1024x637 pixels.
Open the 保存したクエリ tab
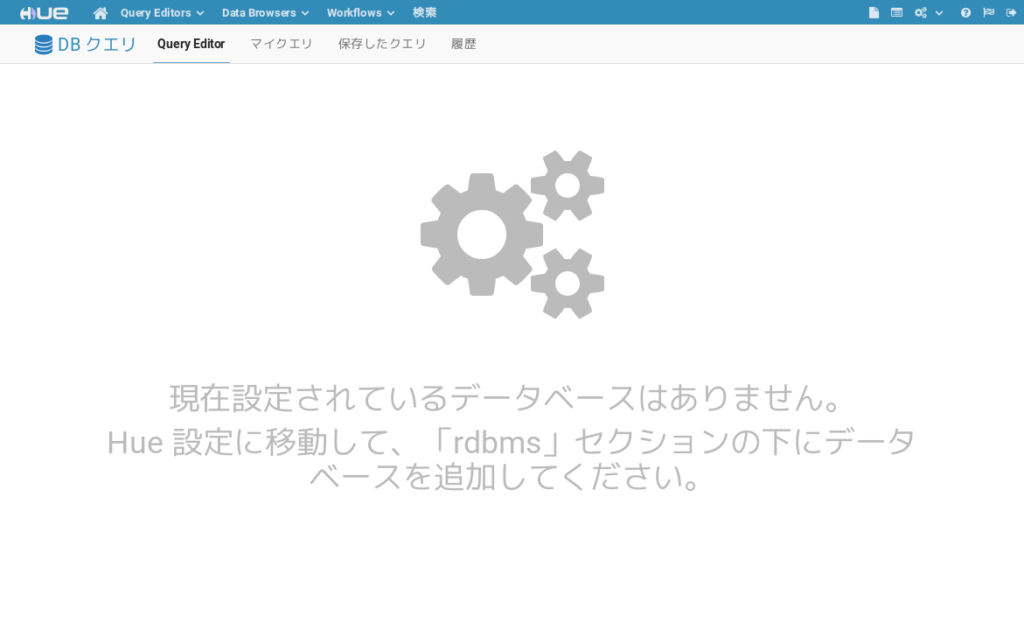382,44
